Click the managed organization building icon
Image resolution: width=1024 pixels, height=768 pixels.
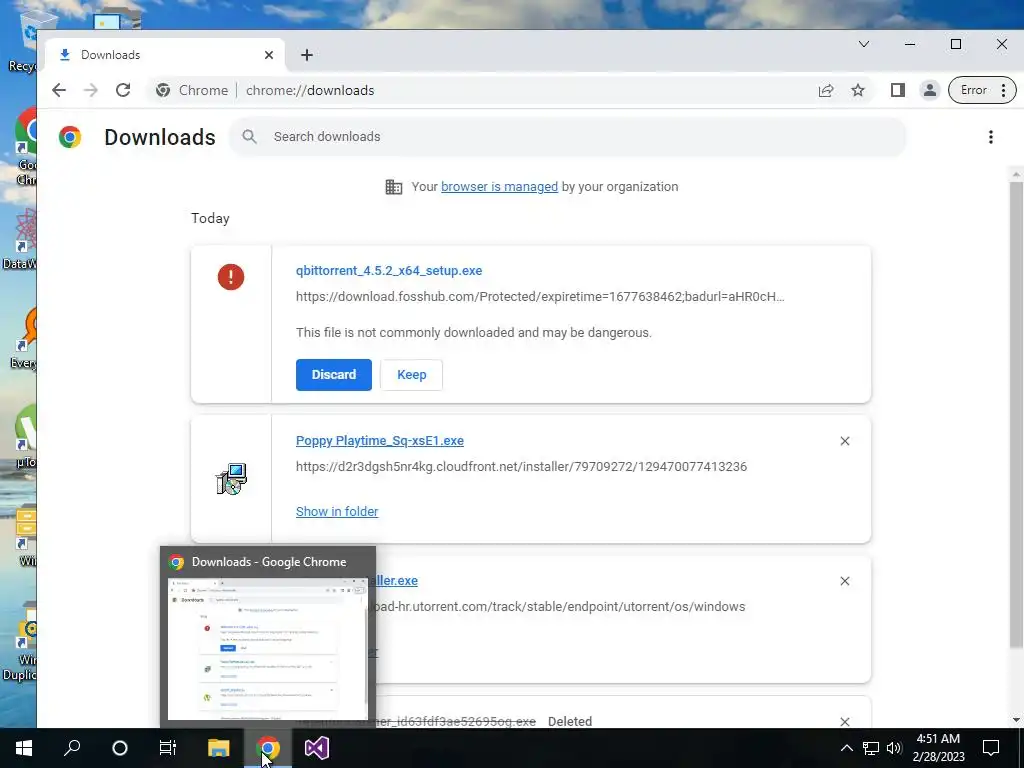point(394,187)
